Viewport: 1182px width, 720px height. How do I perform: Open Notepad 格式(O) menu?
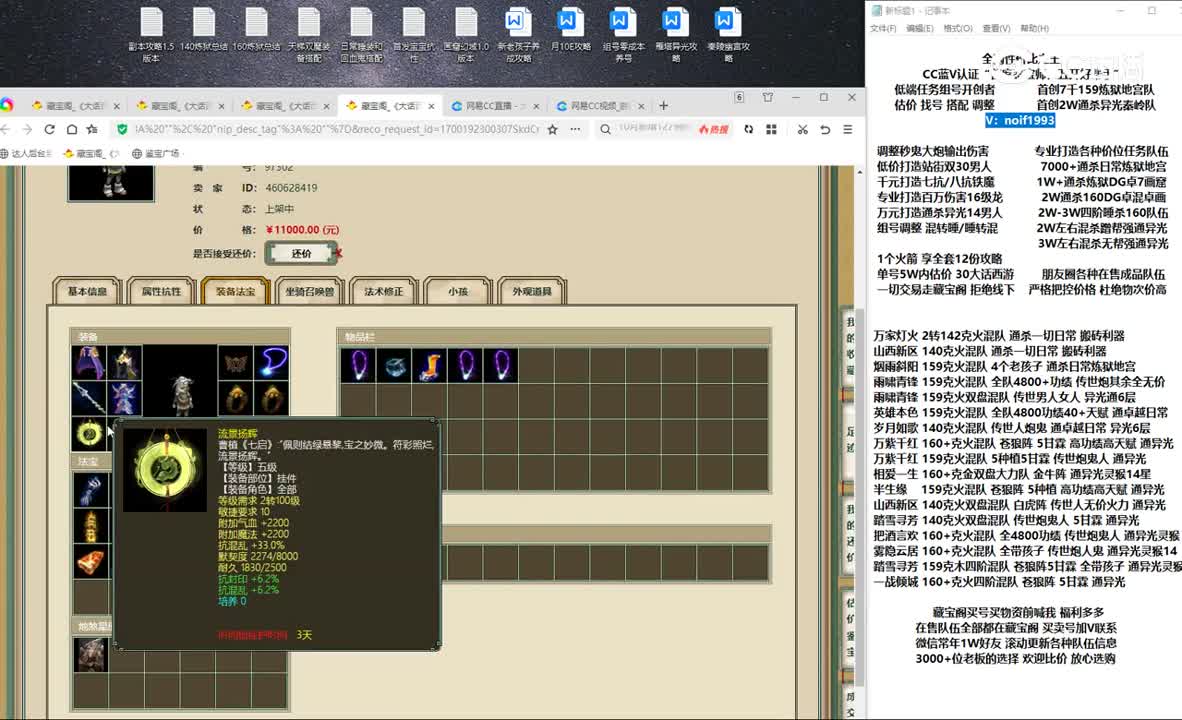pos(957,28)
